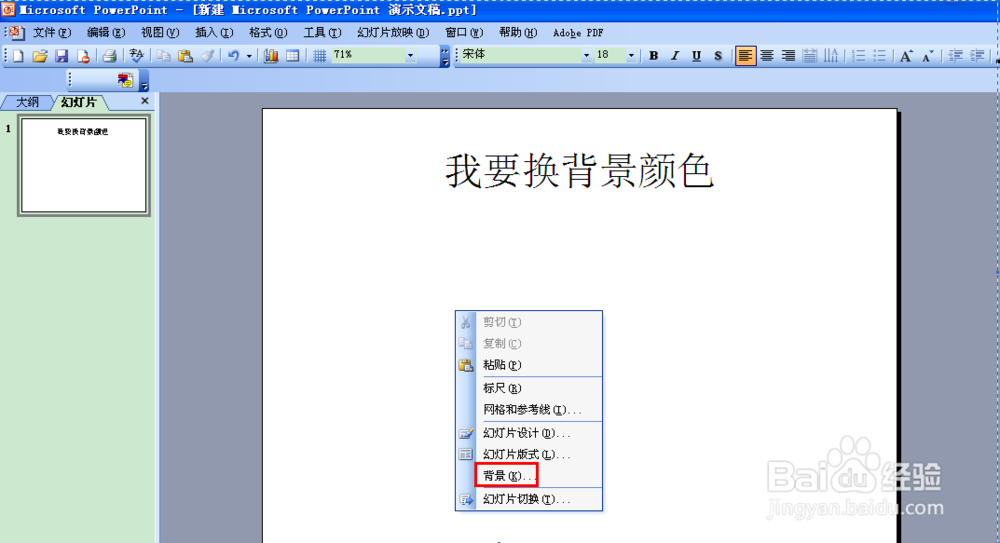Select the Format Painter brush
Screen dimensions: 1000x543
pyautogui.click(x=207, y=56)
